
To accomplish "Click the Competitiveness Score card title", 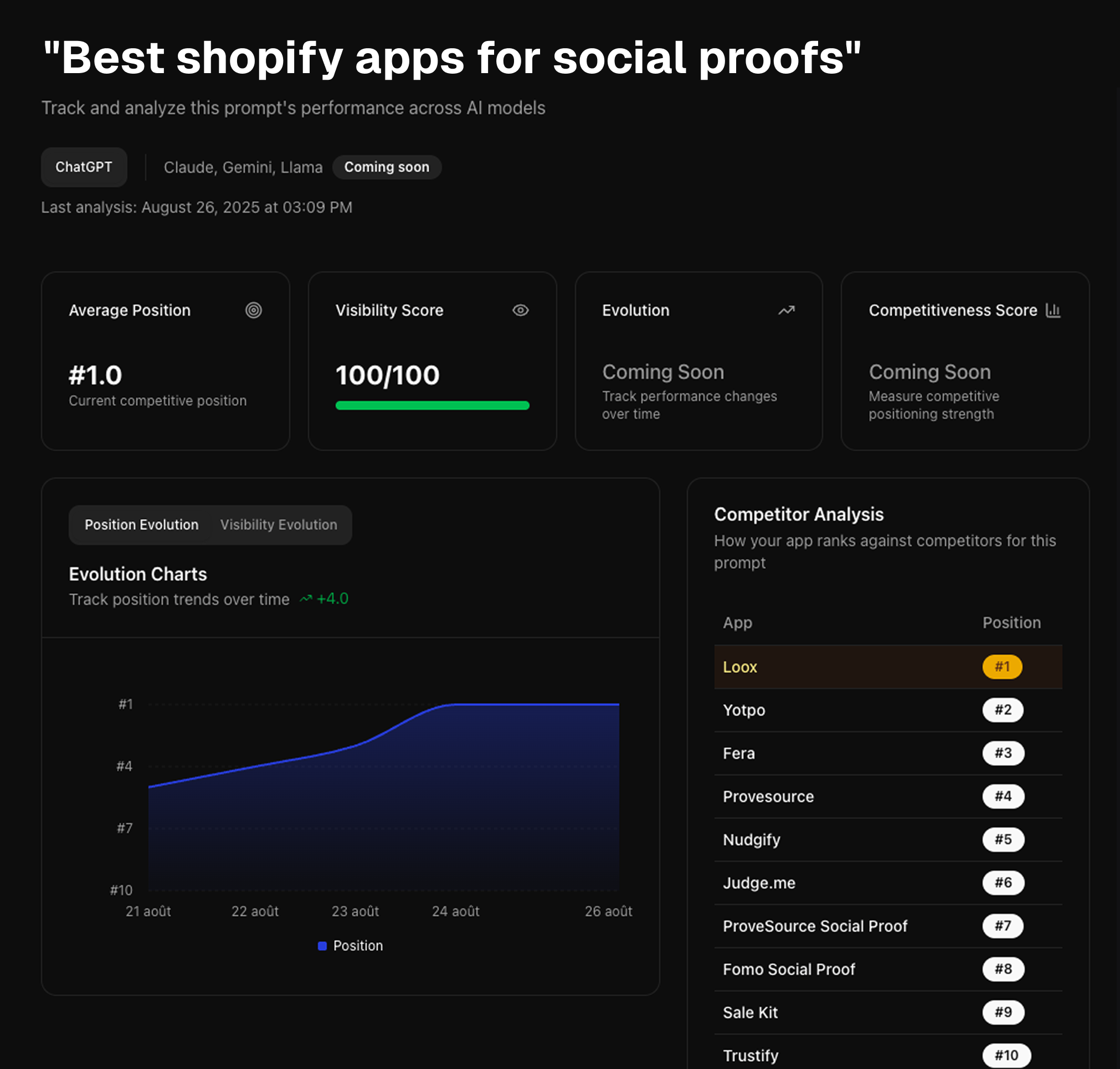I will [952, 310].
